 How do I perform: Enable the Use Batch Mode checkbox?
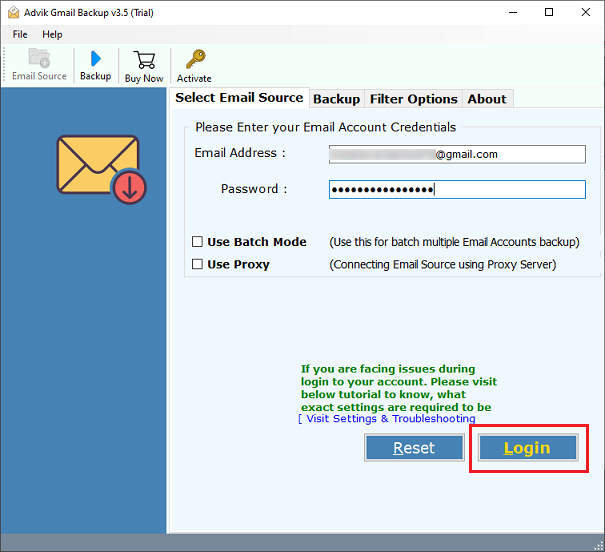point(197,242)
